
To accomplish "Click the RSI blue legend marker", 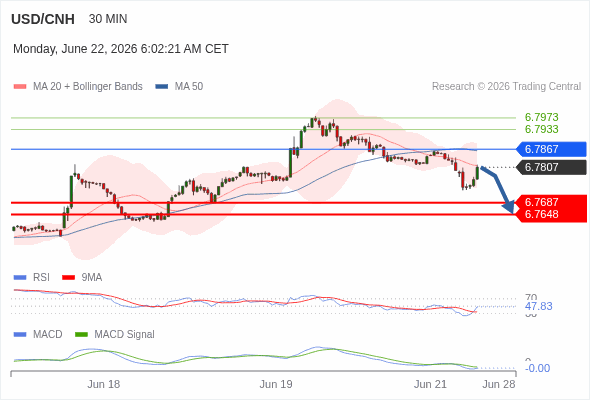I will 20,278.
